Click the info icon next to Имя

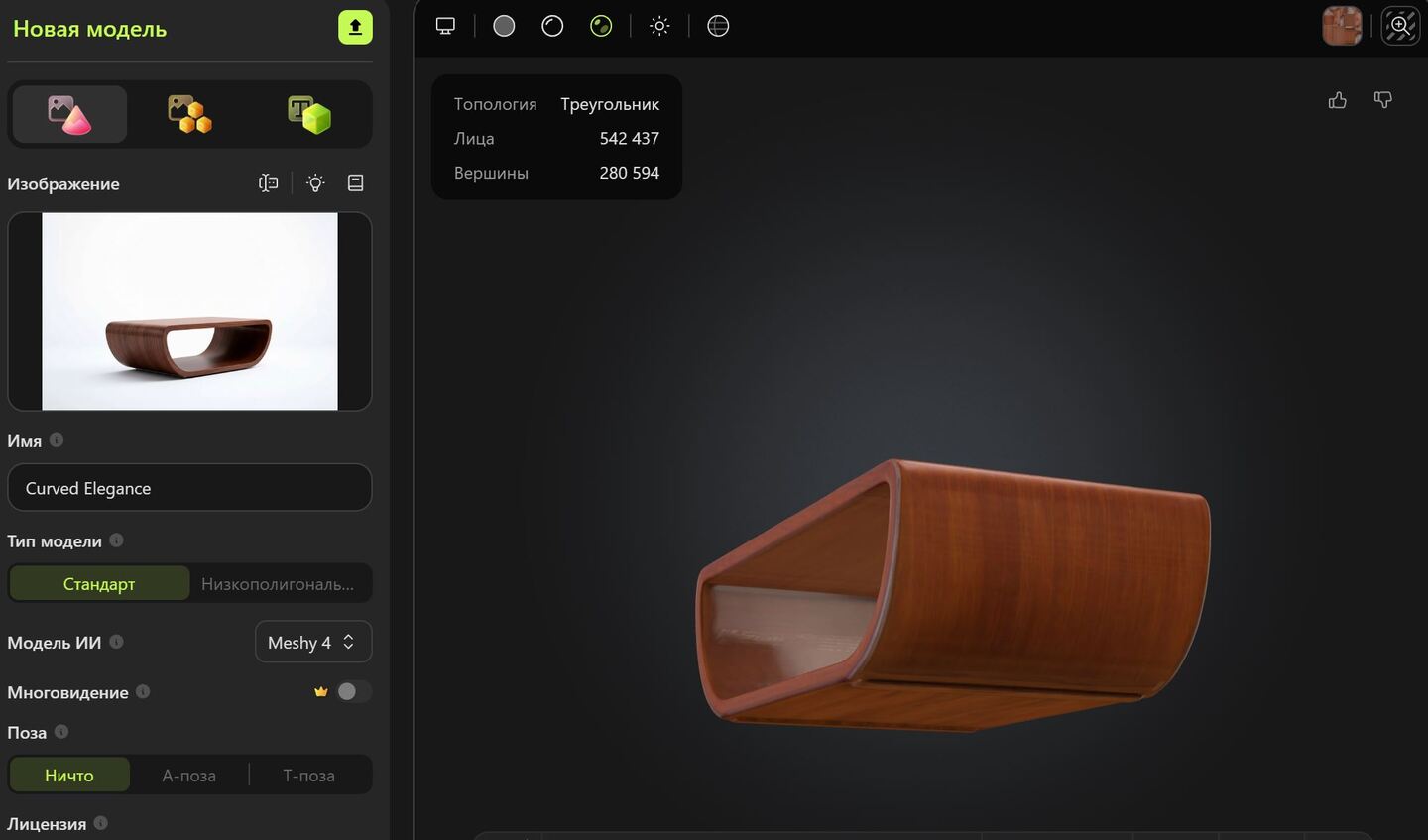pos(57,440)
